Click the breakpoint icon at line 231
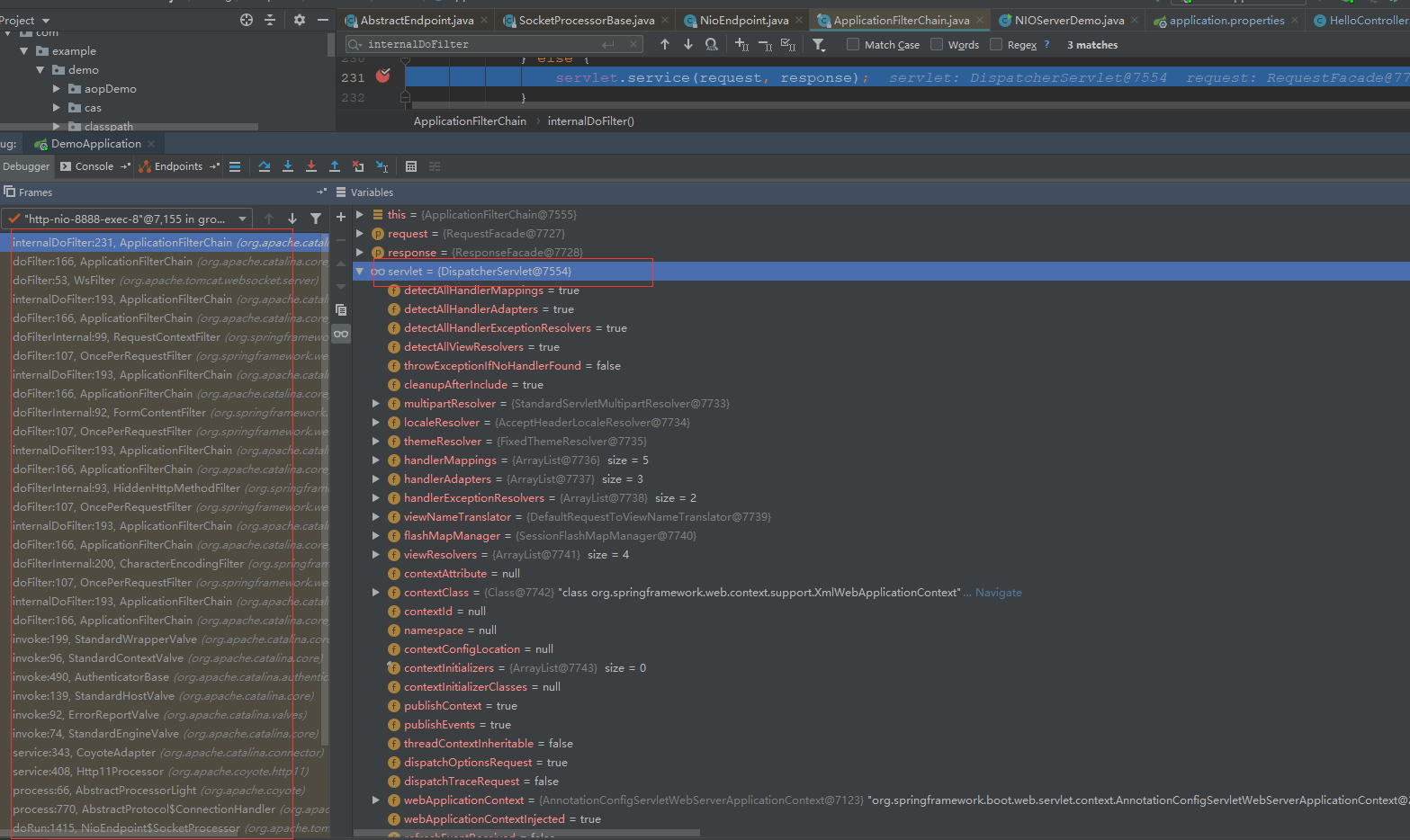Viewport: 1410px width, 840px height. pos(382,76)
